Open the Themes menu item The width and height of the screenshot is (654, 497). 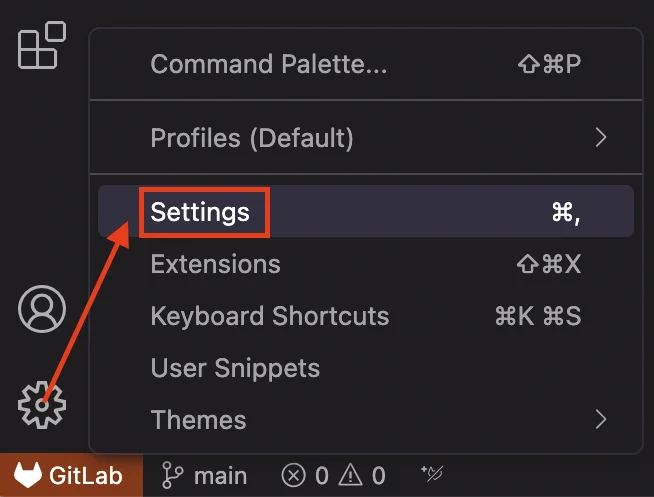pyautogui.click(x=198, y=419)
